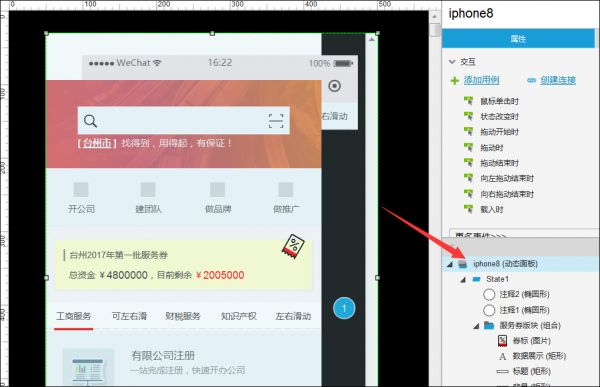600x387 pixels.
Task: Select the 拖动开始时 event label
Action: (499, 132)
